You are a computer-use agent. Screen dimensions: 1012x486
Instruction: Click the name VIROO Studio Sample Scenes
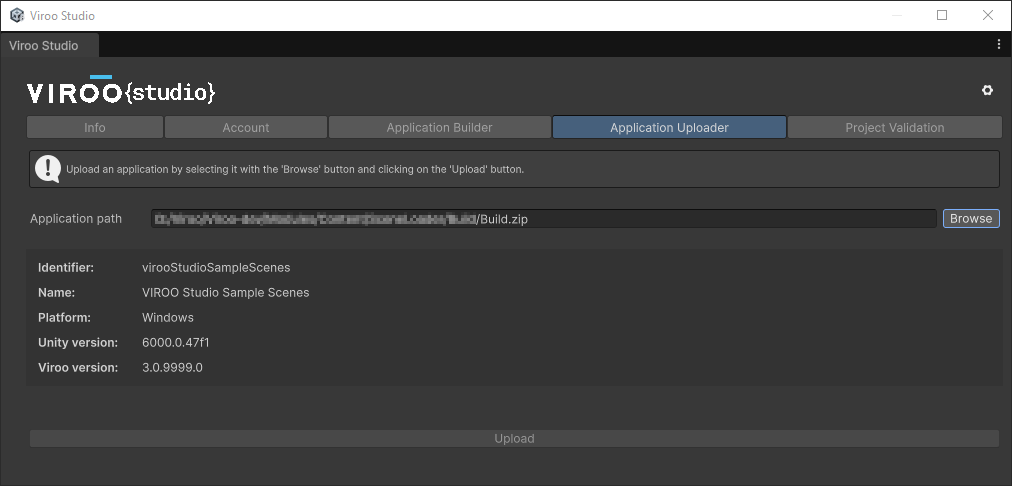(x=225, y=292)
